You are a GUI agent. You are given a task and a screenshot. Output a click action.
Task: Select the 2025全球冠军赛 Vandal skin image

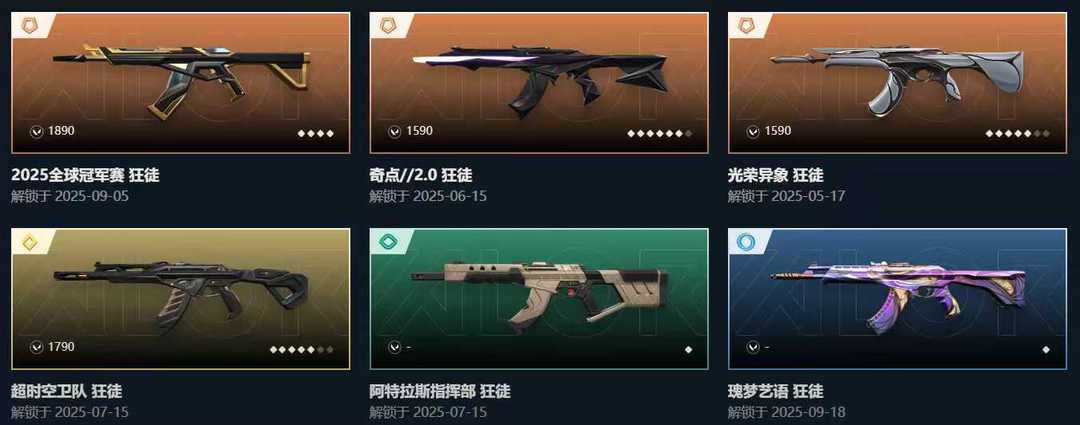click(180, 83)
